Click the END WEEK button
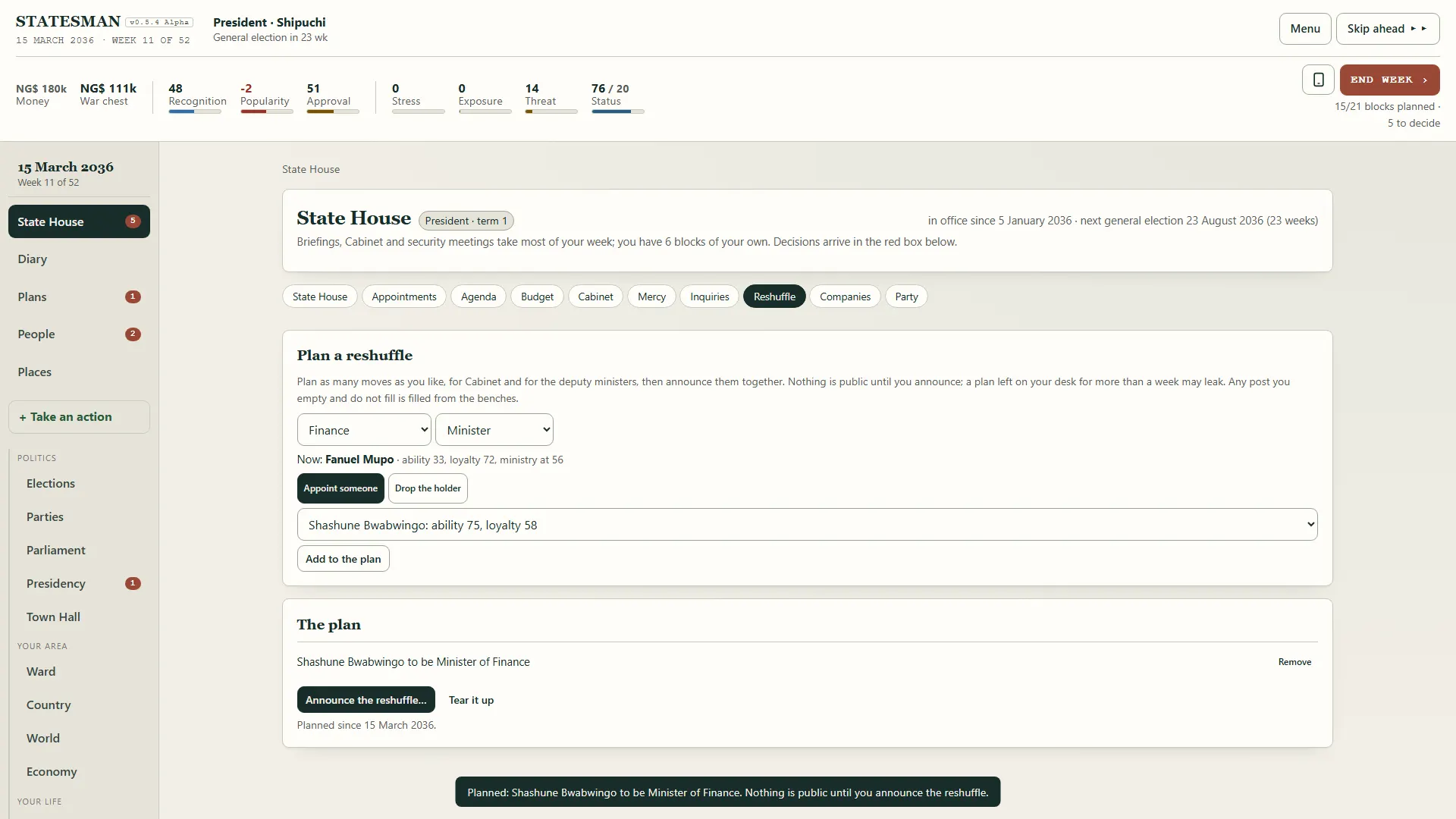The image size is (1456, 819). coord(1389,80)
